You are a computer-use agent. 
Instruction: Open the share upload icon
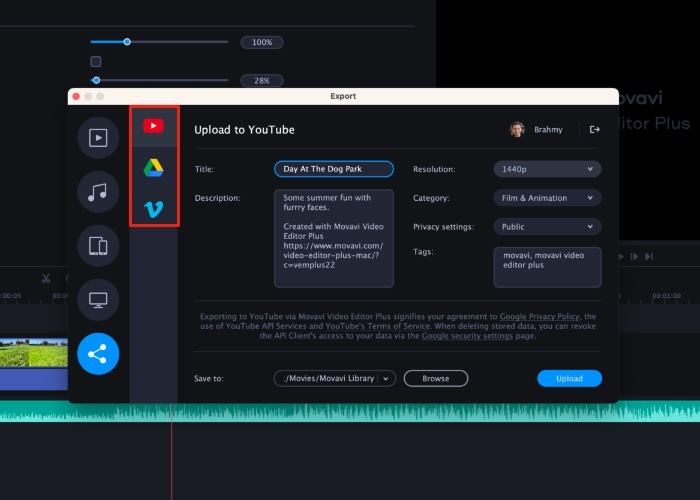point(98,353)
